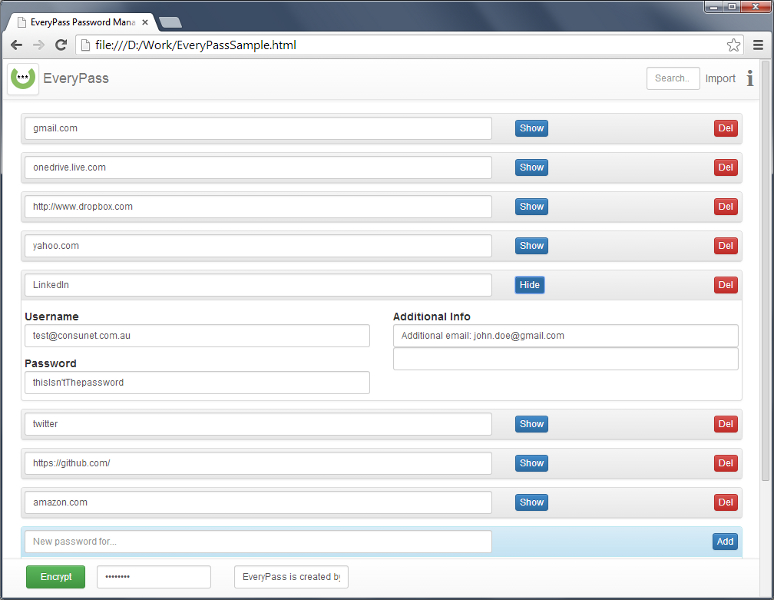The image size is (774, 600).
Task: Show the onedrive.live.com entry details
Action: (x=531, y=167)
